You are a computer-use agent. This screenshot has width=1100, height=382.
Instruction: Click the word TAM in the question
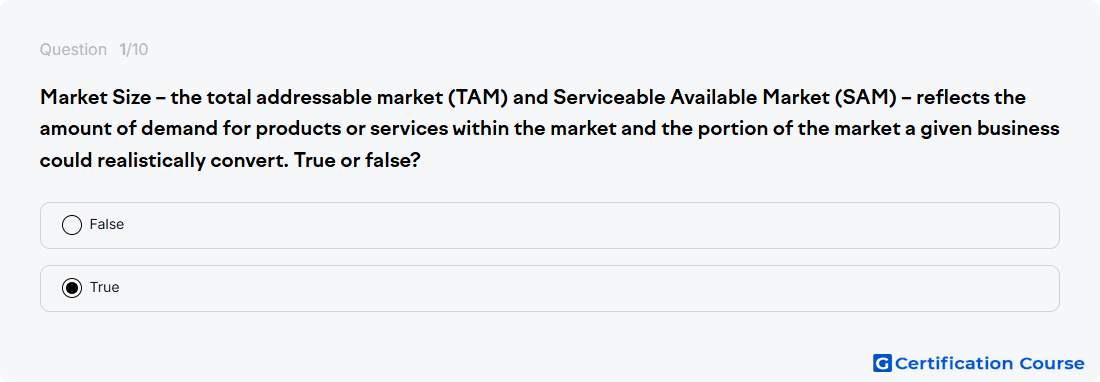[477, 97]
